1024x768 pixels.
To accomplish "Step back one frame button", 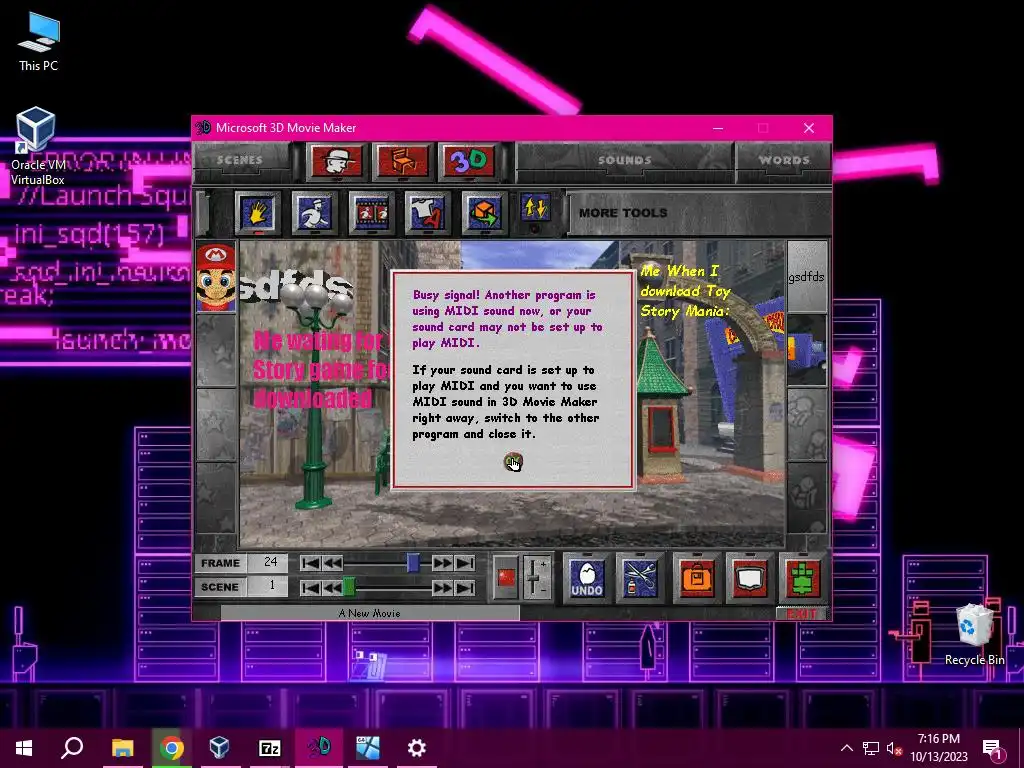I will [x=332, y=563].
